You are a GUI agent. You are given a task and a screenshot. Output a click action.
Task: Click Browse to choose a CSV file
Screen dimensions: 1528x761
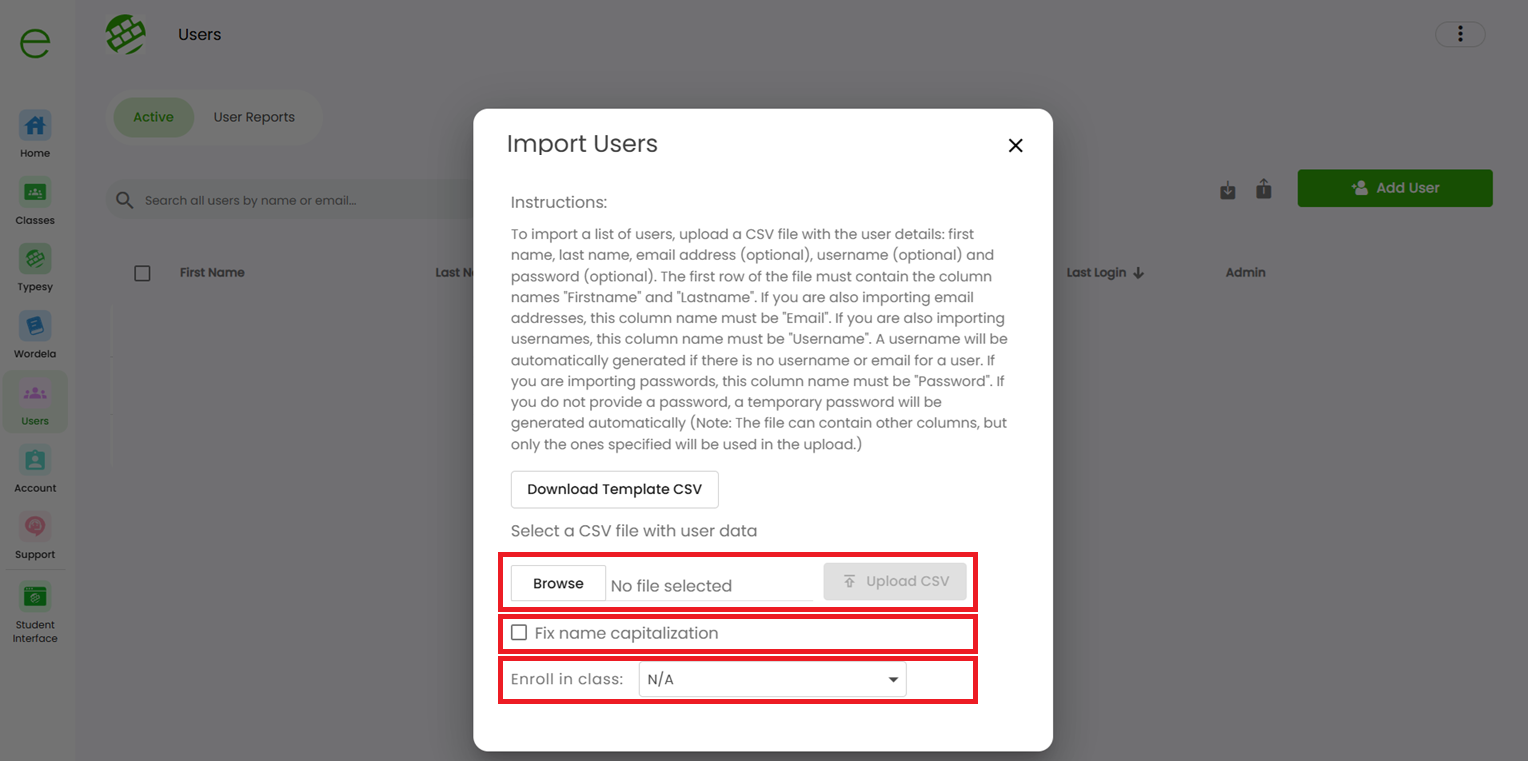[558, 583]
